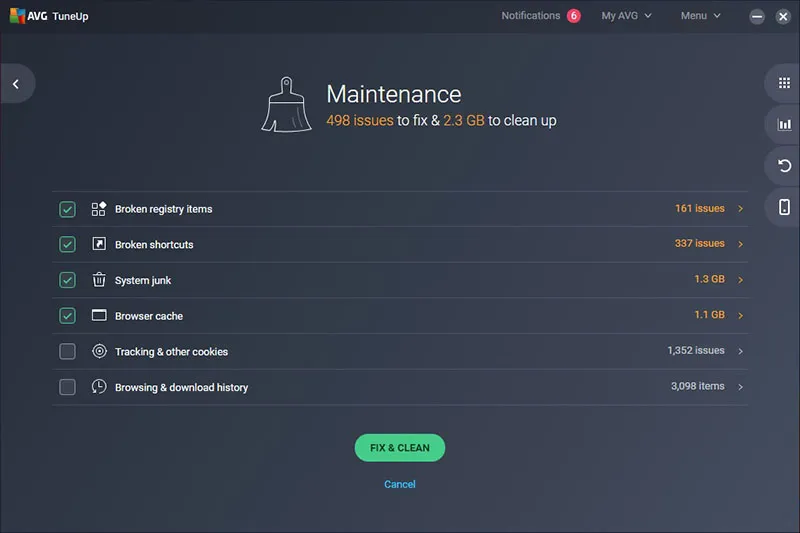
Task: Select the System junk label
Action: coord(143,281)
